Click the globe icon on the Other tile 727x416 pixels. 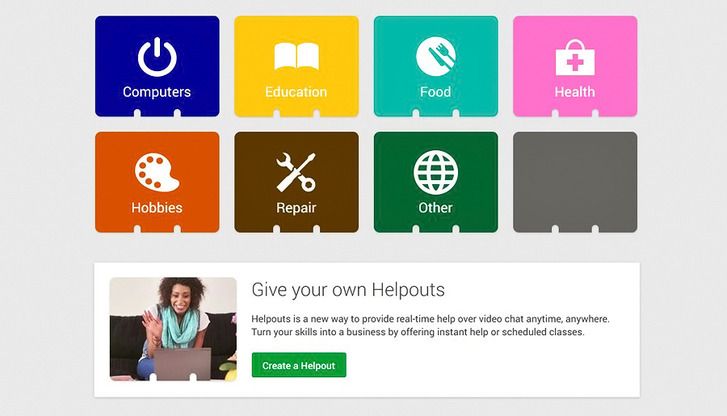[435, 173]
